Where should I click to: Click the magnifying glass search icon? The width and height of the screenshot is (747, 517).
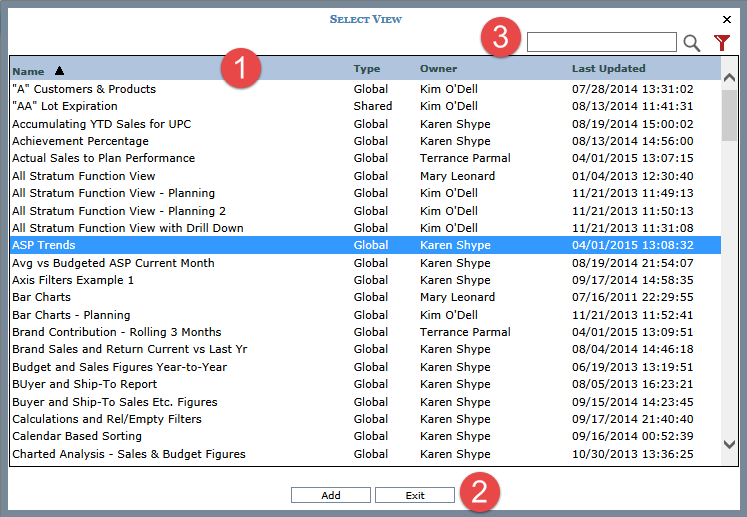tap(691, 43)
